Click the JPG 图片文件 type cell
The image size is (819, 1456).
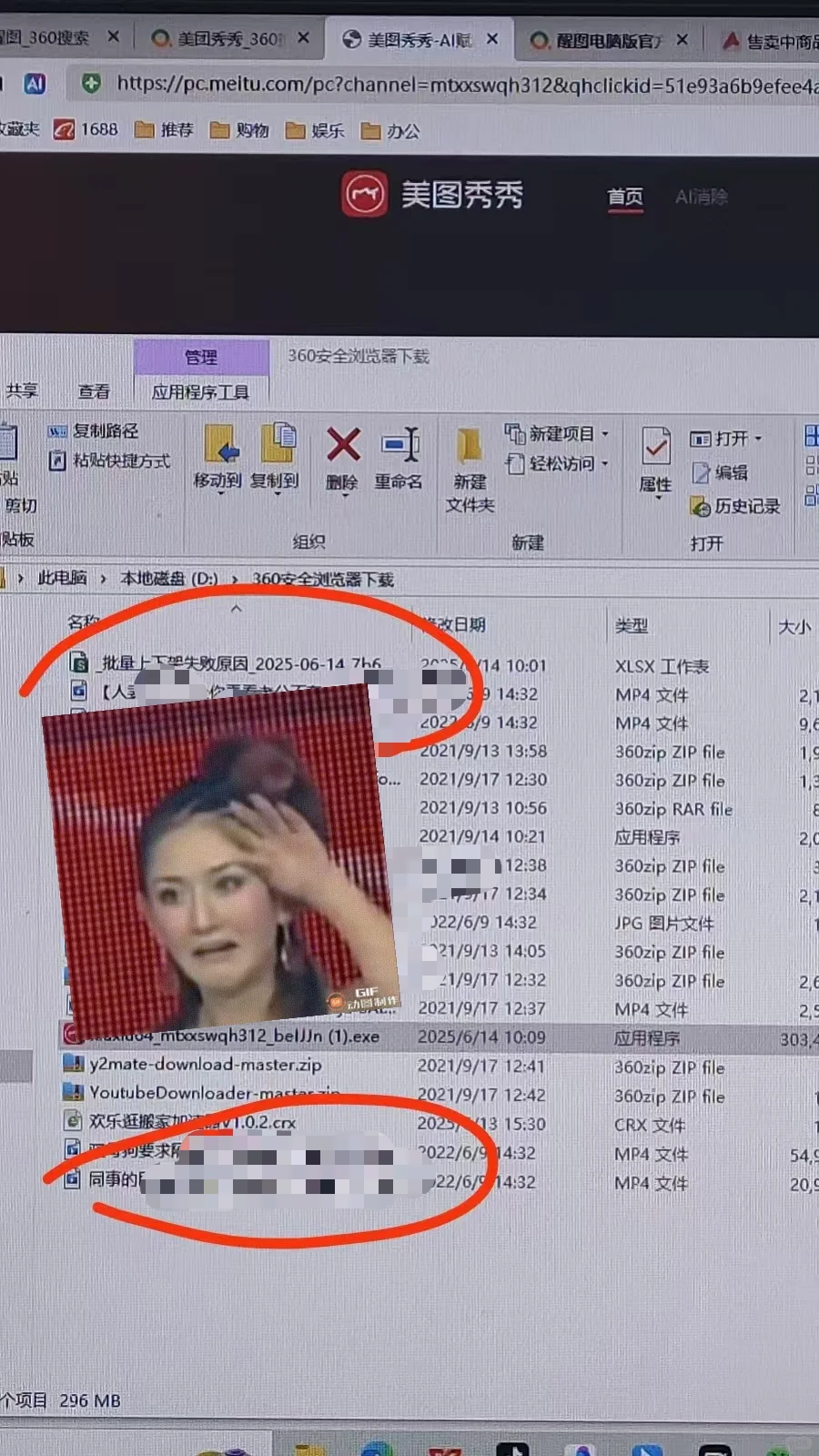coord(664,924)
